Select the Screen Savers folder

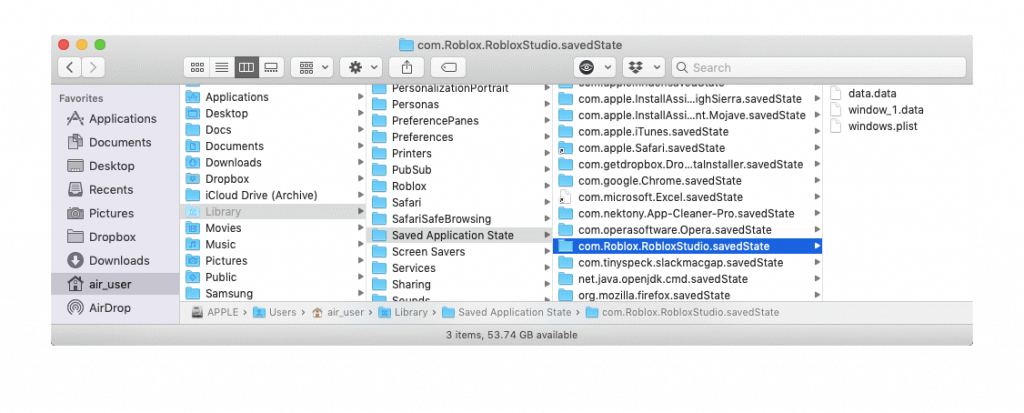pos(460,252)
